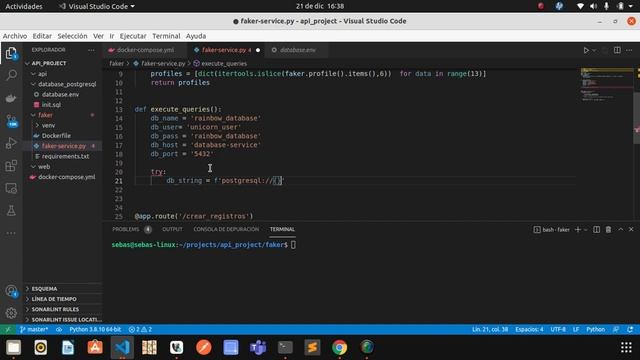Viewport: 640px width, 360px height.
Task: Show additional activity bar views
Action: [11, 233]
